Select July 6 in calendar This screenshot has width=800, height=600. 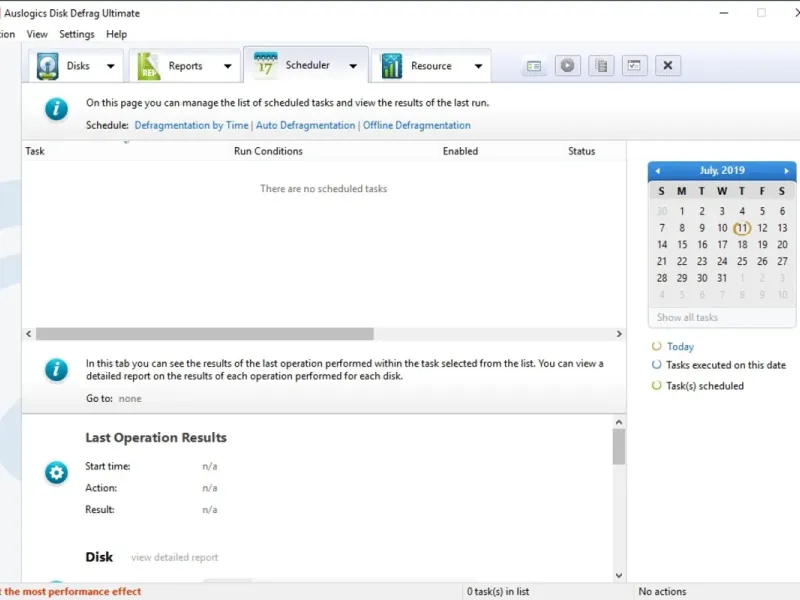pyautogui.click(x=782, y=211)
